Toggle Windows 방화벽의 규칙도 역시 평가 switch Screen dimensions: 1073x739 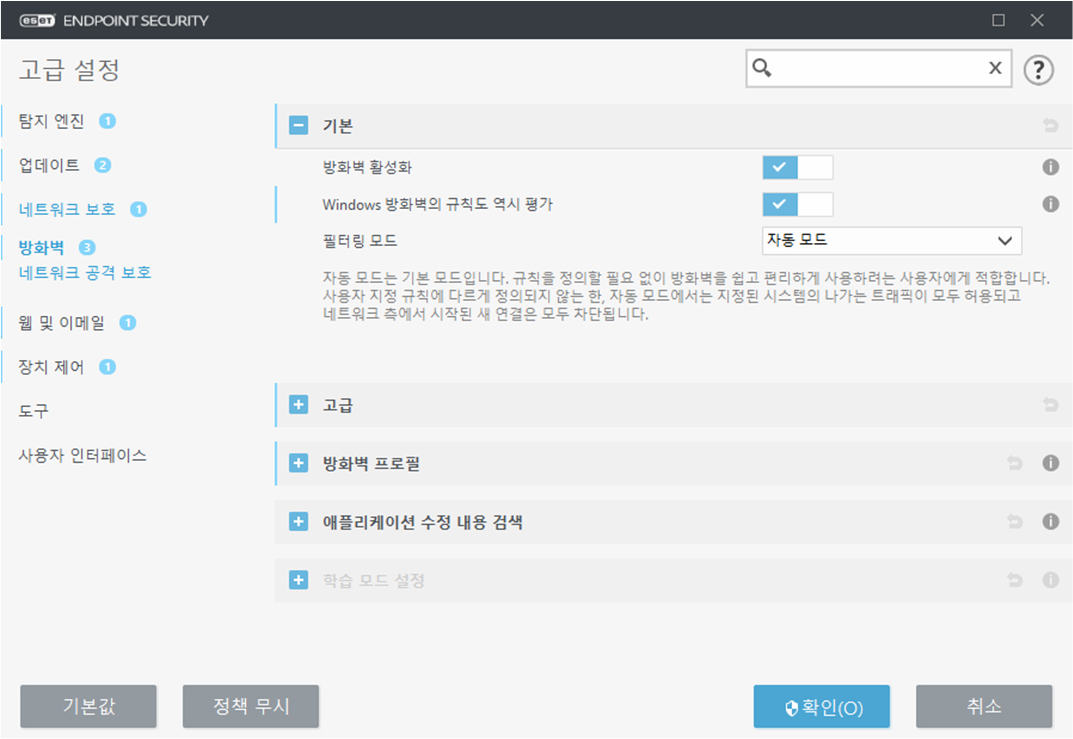[797, 204]
